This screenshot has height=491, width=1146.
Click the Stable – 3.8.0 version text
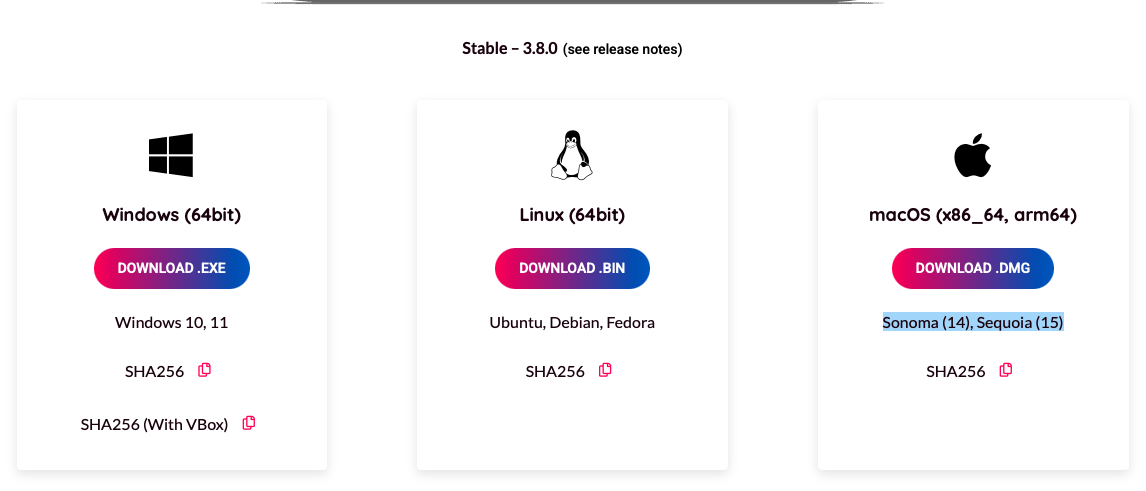pyautogui.click(x=509, y=48)
